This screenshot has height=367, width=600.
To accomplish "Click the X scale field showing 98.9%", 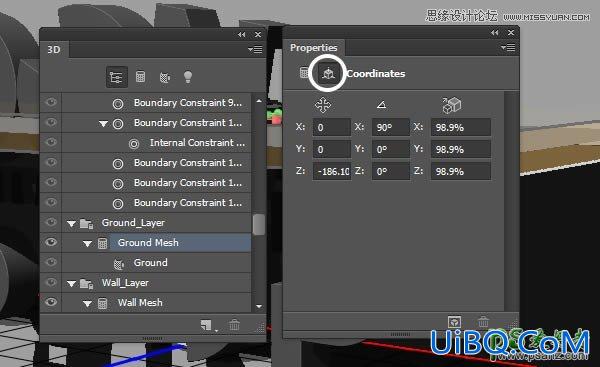I will [x=461, y=127].
